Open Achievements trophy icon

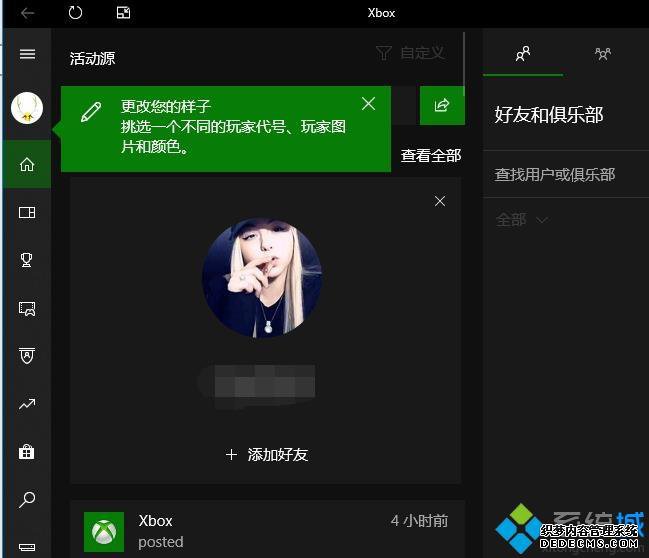pos(27,260)
